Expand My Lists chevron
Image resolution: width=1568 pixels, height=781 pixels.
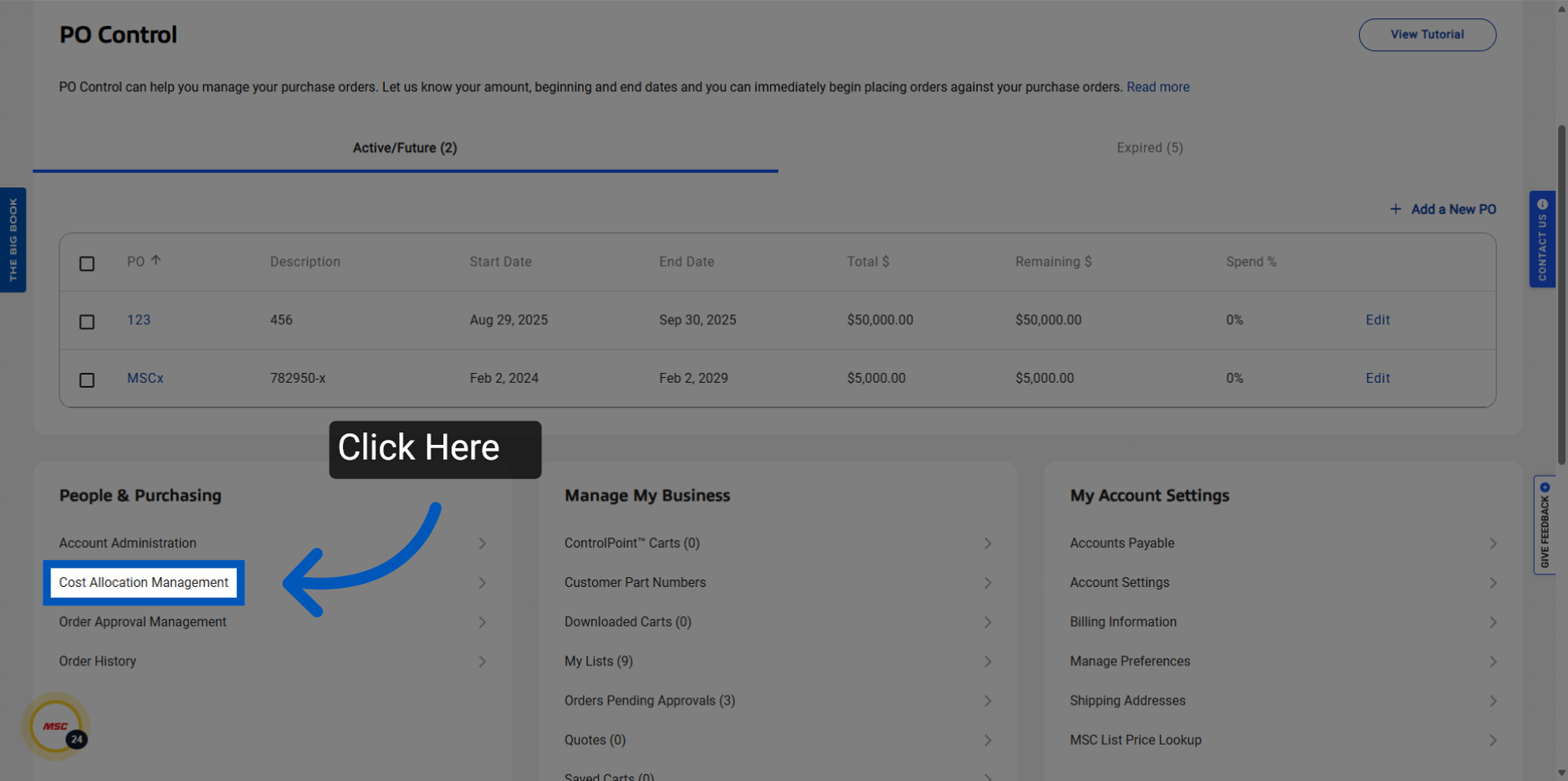click(x=988, y=661)
